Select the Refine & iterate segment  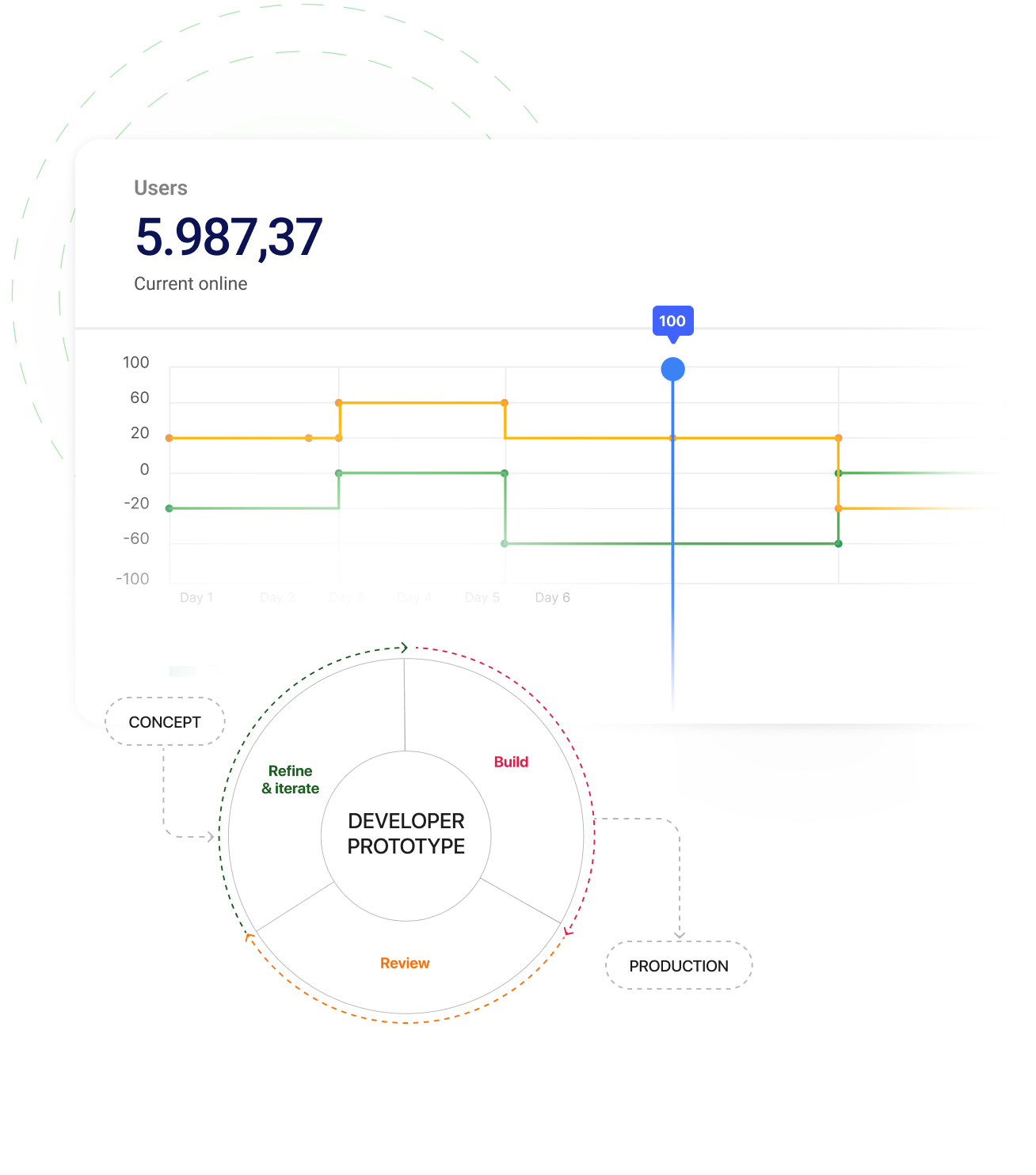(291, 779)
